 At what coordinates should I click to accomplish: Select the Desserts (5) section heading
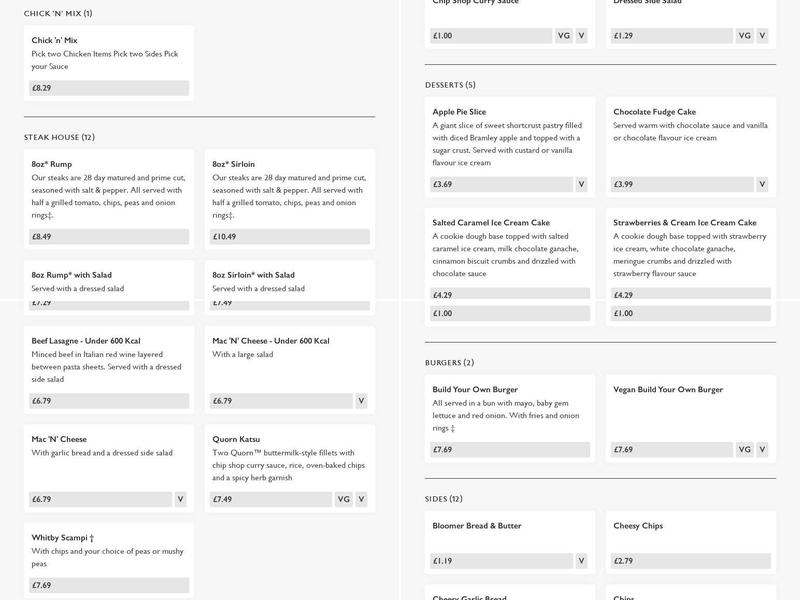pos(450,85)
